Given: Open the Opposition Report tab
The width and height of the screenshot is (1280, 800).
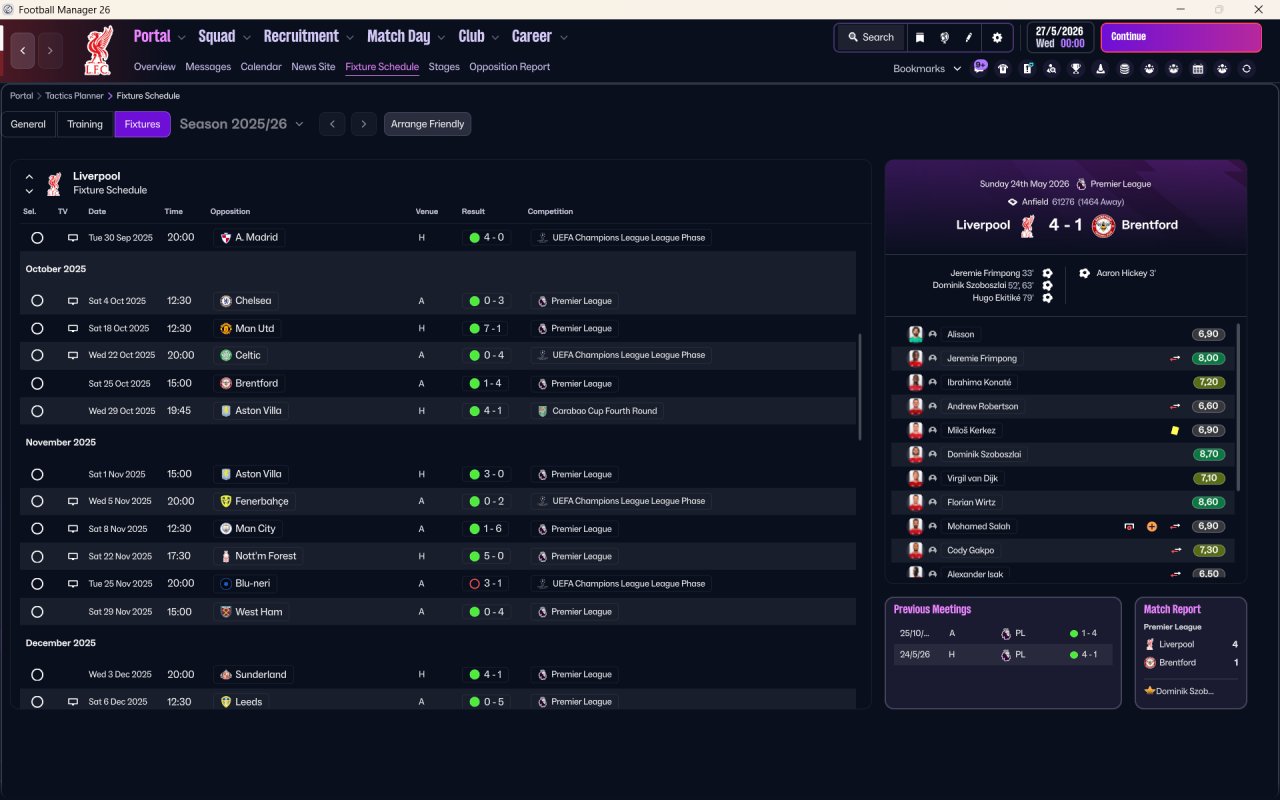Looking at the screenshot, I should (x=509, y=67).
